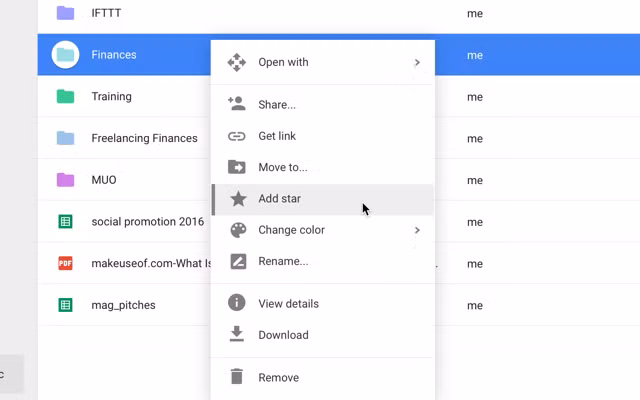Expand the Change color submenu arrow
640x400 pixels.
point(417,230)
